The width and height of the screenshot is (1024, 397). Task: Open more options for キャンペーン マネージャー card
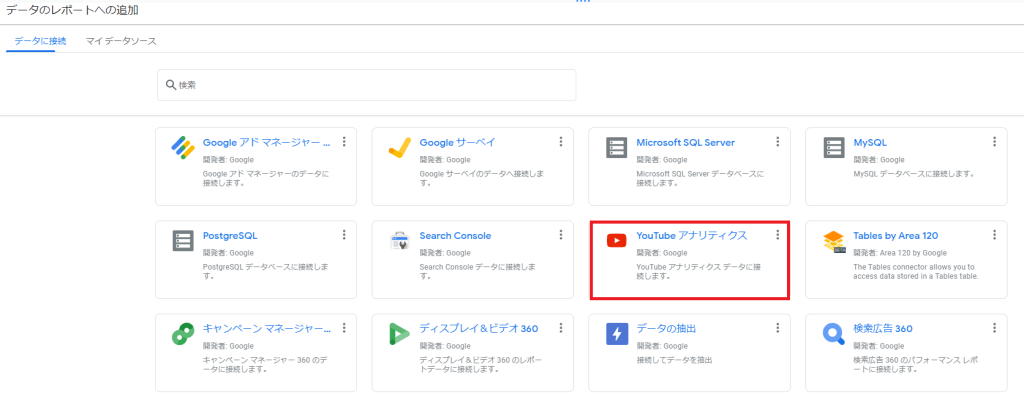coord(344,327)
